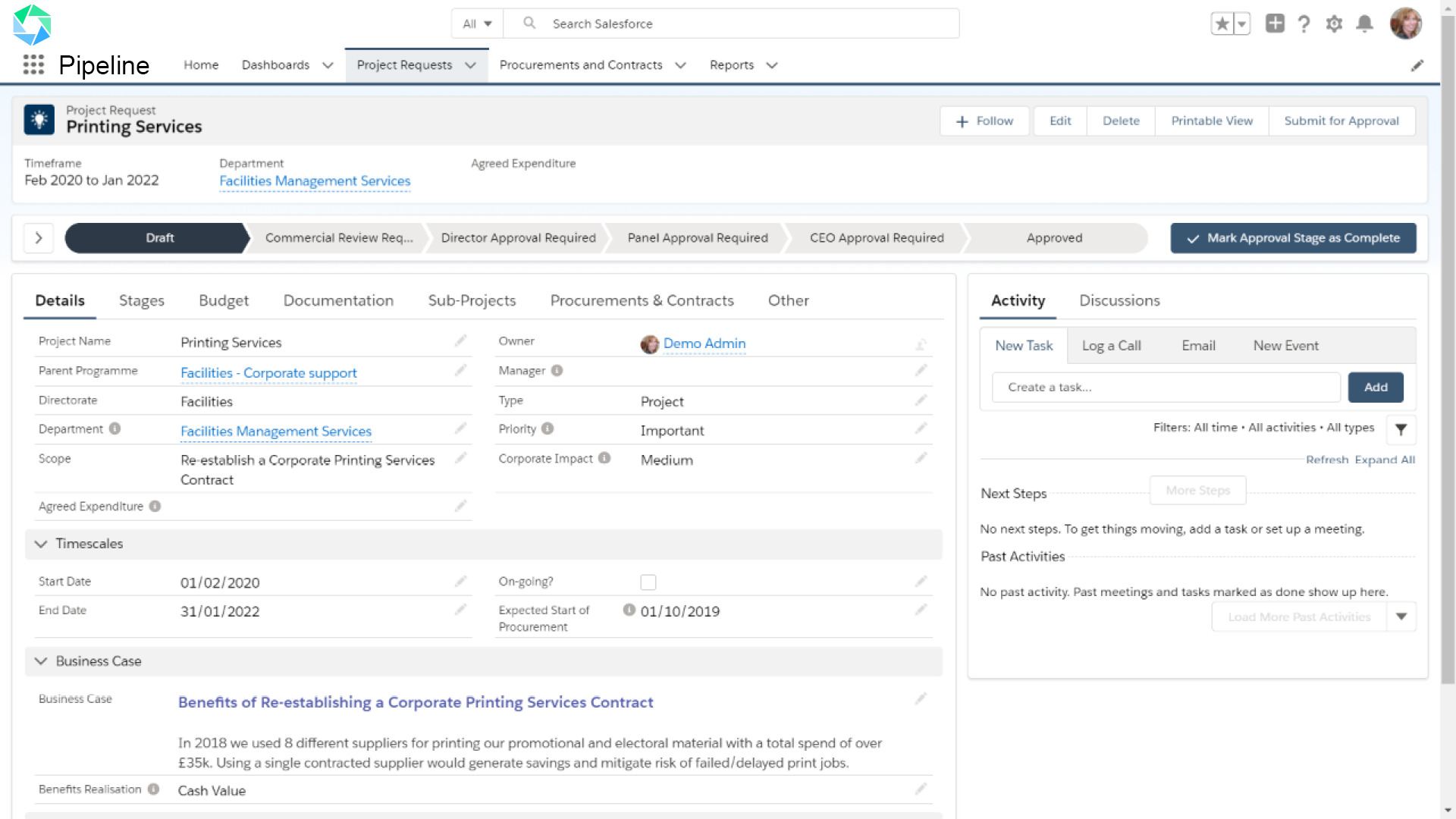Screen dimensions: 1456x819
Task: Select the Approved stage in path
Action: (x=1054, y=238)
